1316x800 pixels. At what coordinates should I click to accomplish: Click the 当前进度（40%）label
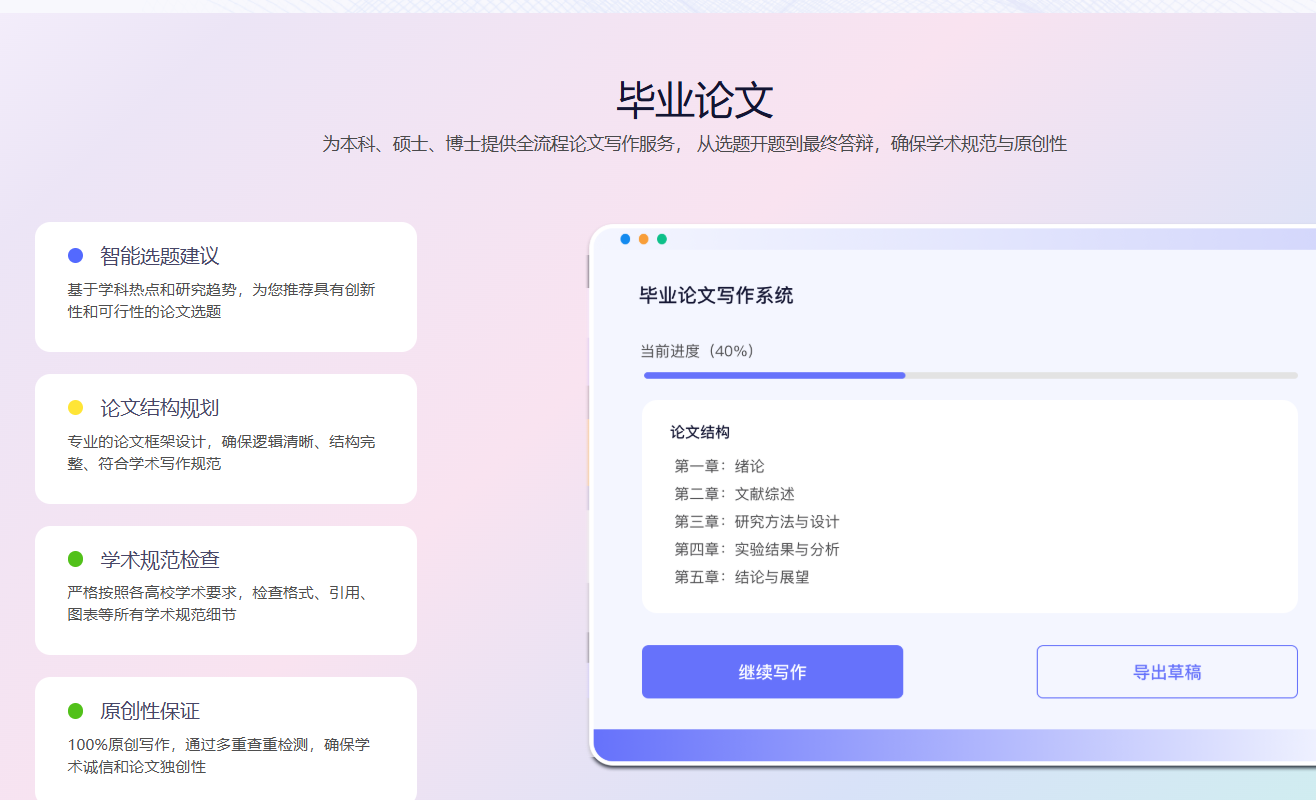697,351
